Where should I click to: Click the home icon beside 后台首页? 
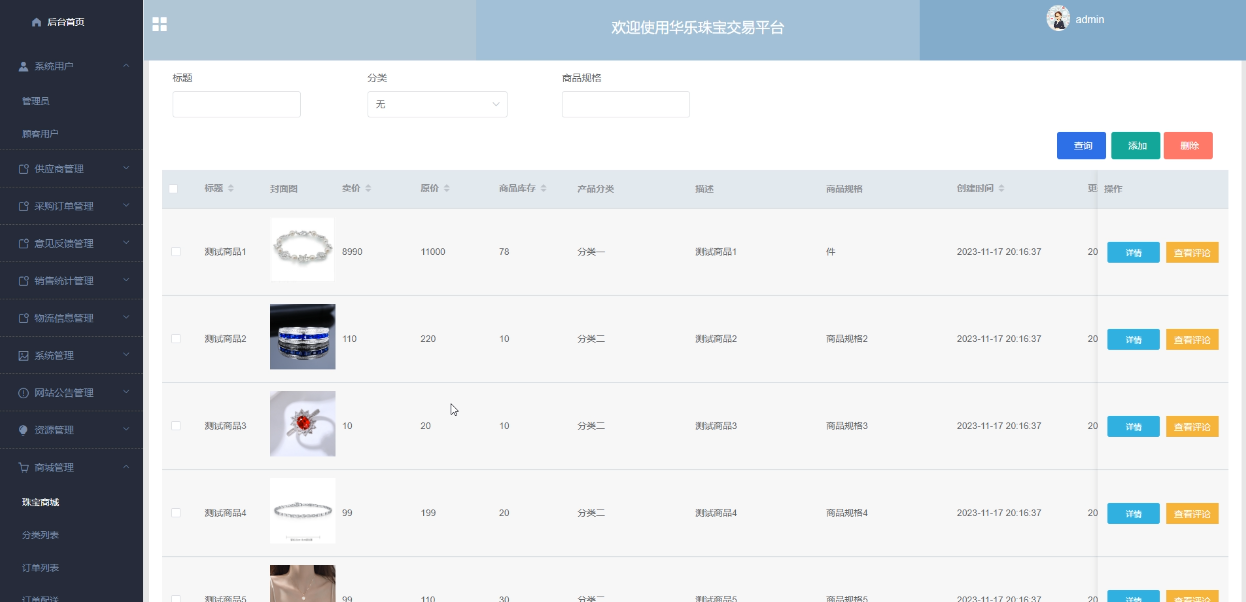pyautogui.click(x=37, y=22)
